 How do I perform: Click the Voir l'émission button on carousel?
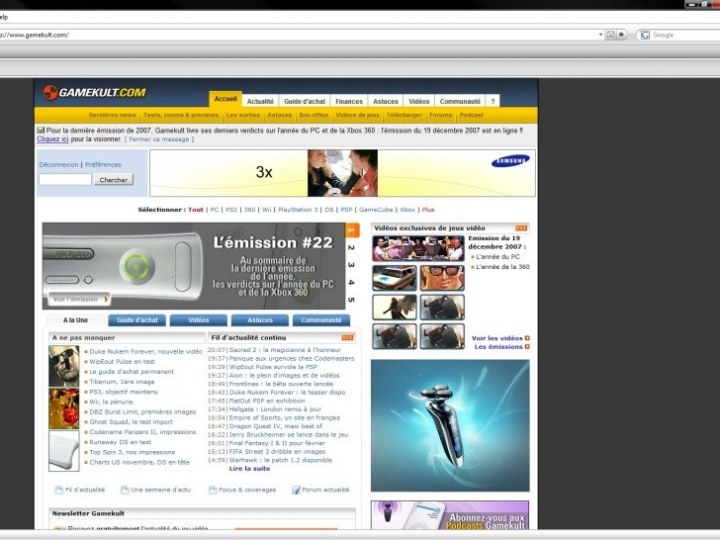[x=79, y=299]
